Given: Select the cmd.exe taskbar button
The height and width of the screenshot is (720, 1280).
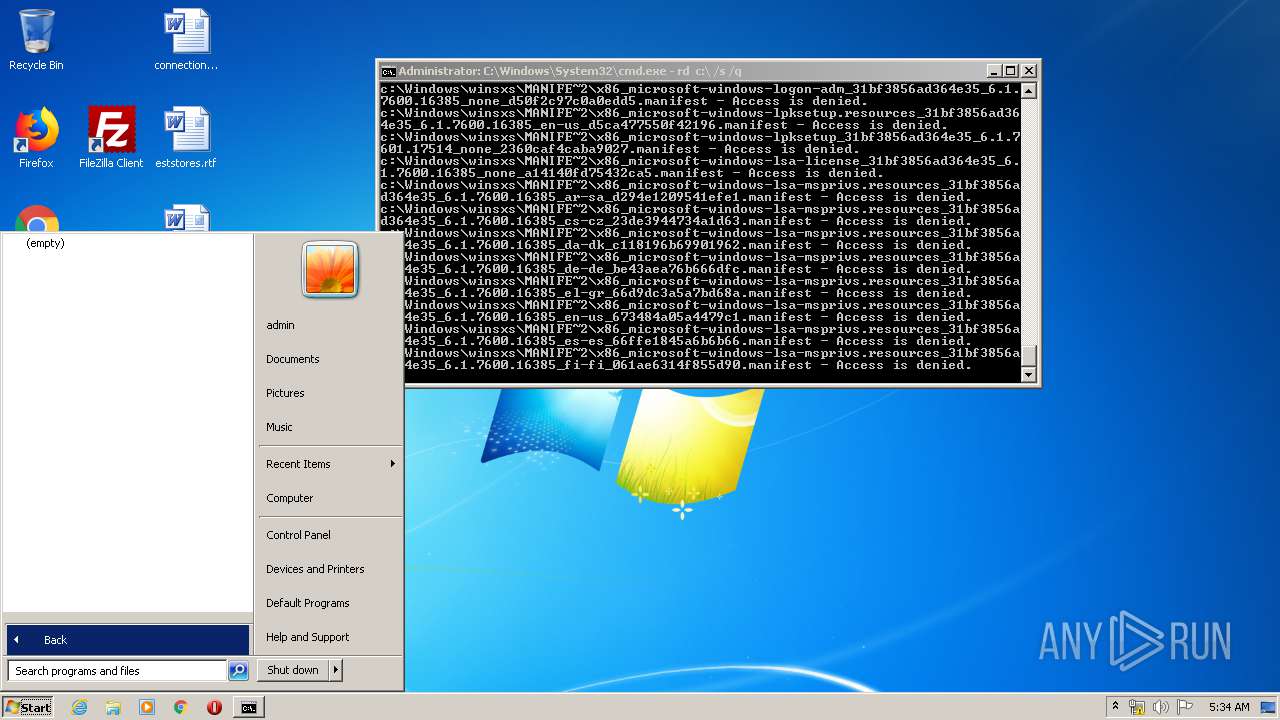Looking at the screenshot, I should pyautogui.click(x=248, y=707).
